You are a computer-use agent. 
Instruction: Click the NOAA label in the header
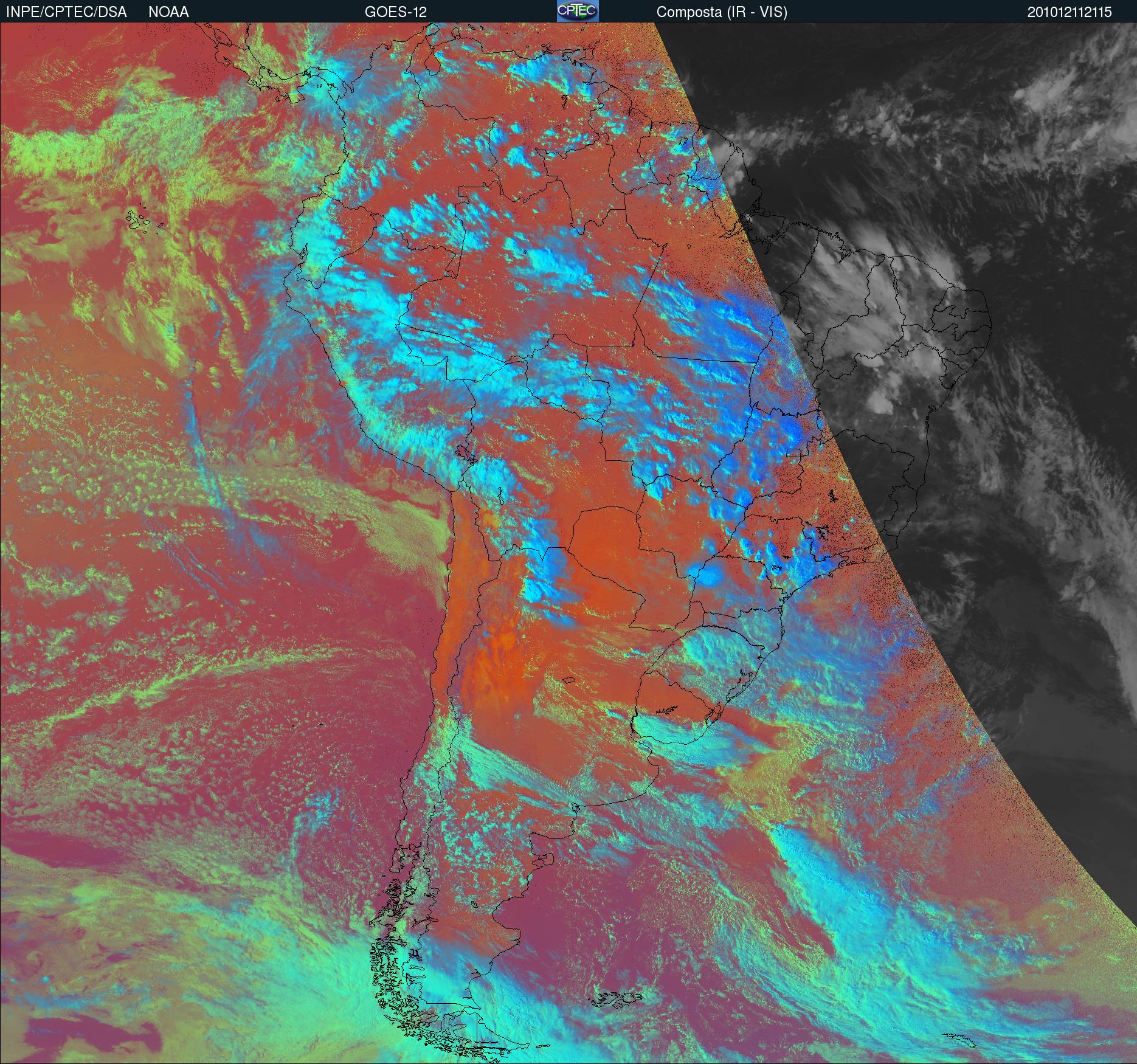(x=168, y=12)
